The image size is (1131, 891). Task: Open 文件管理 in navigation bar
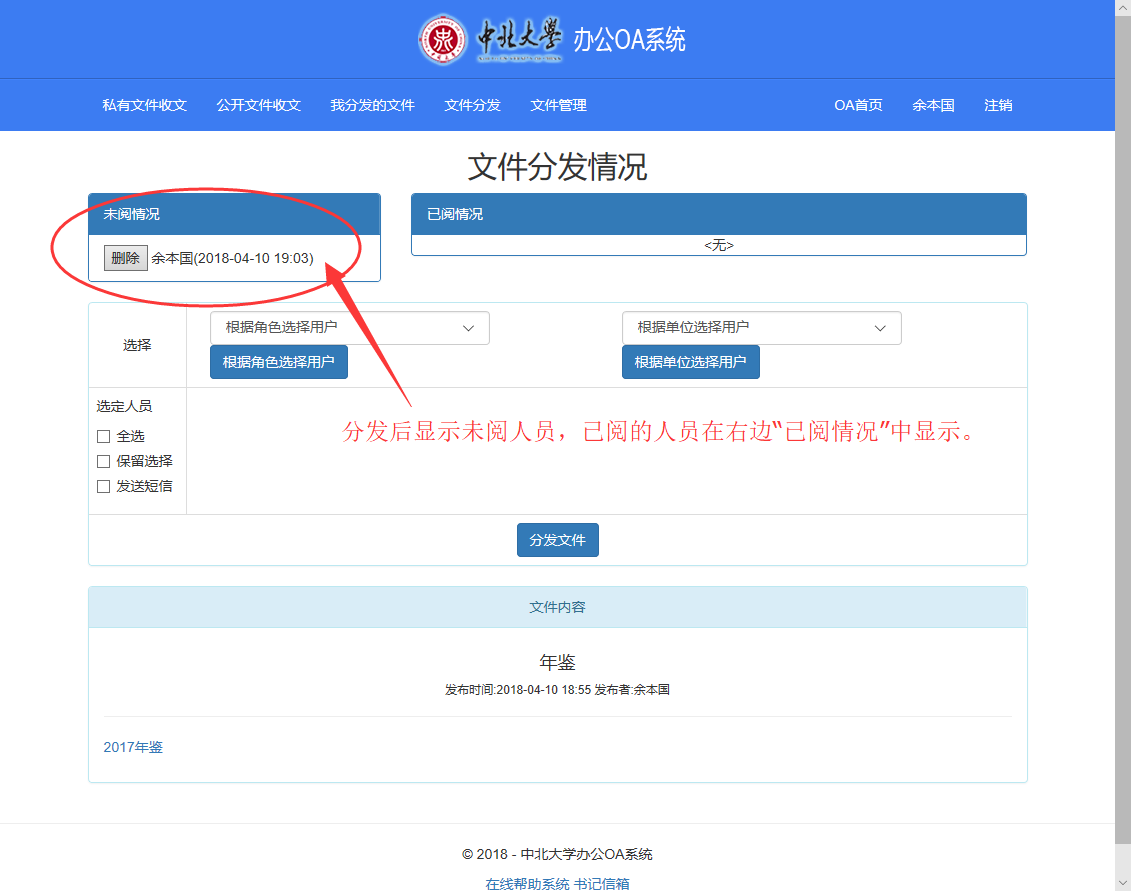(558, 105)
